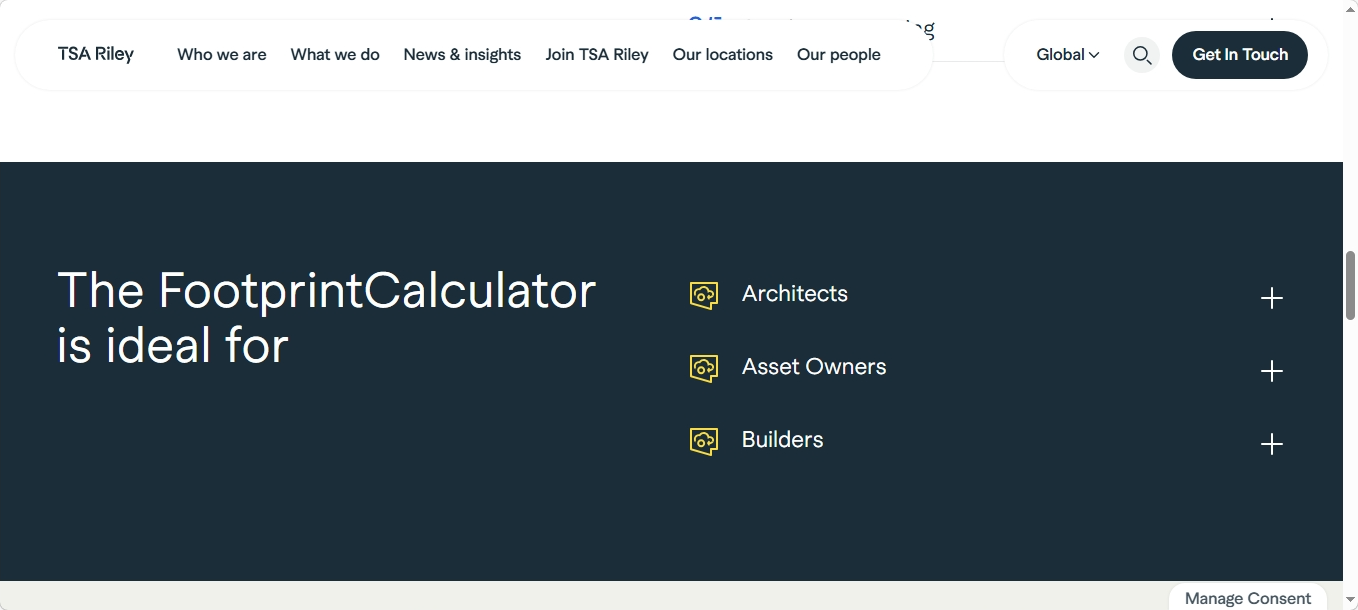Go to News & insights
Screen dimensions: 1358x610
coord(462,55)
